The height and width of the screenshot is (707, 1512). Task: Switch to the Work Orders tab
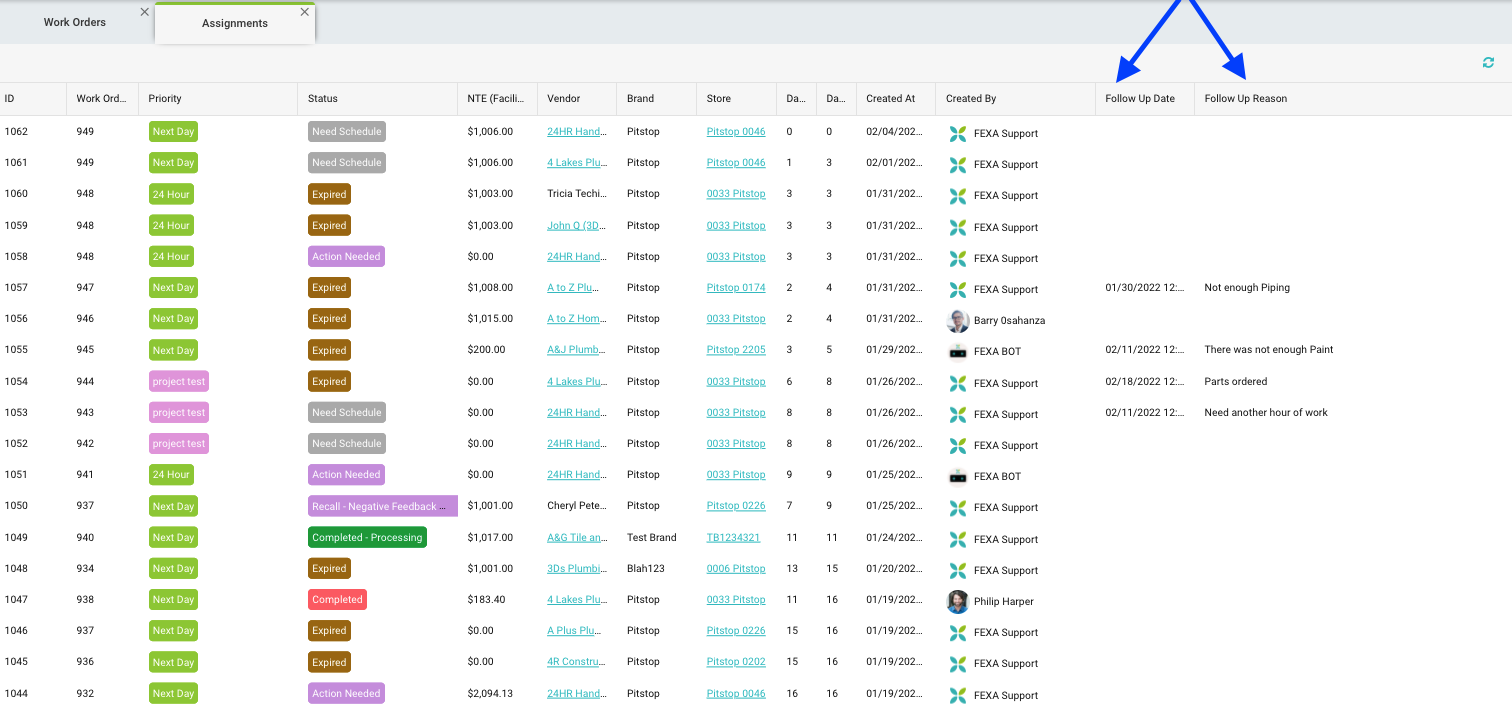coord(75,22)
